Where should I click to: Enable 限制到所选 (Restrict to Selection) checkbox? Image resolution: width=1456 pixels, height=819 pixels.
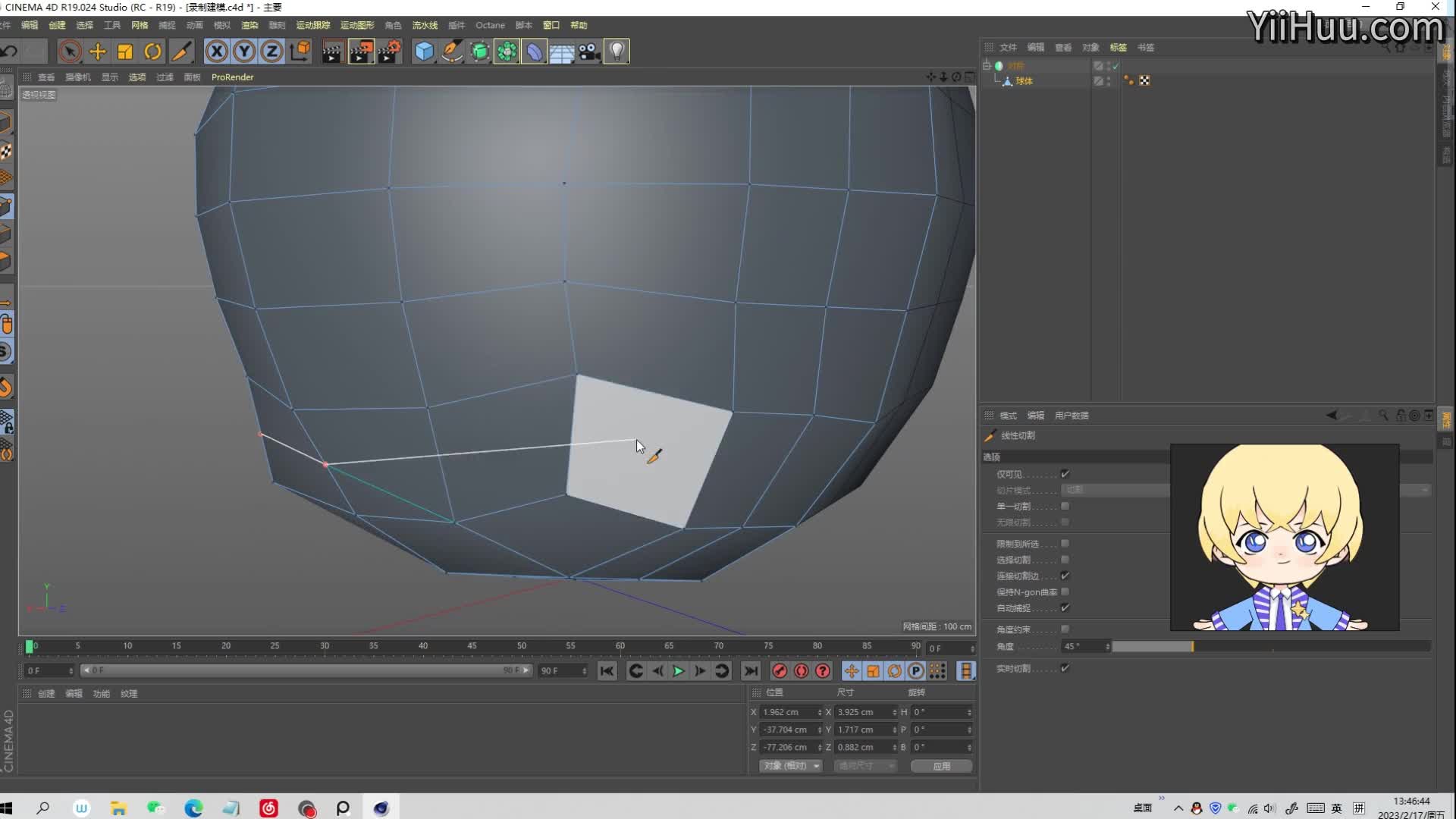click(x=1065, y=544)
